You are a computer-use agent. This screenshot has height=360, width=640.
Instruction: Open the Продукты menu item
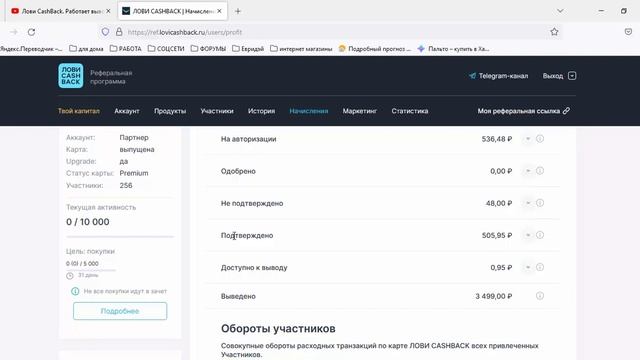[x=170, y=111]
